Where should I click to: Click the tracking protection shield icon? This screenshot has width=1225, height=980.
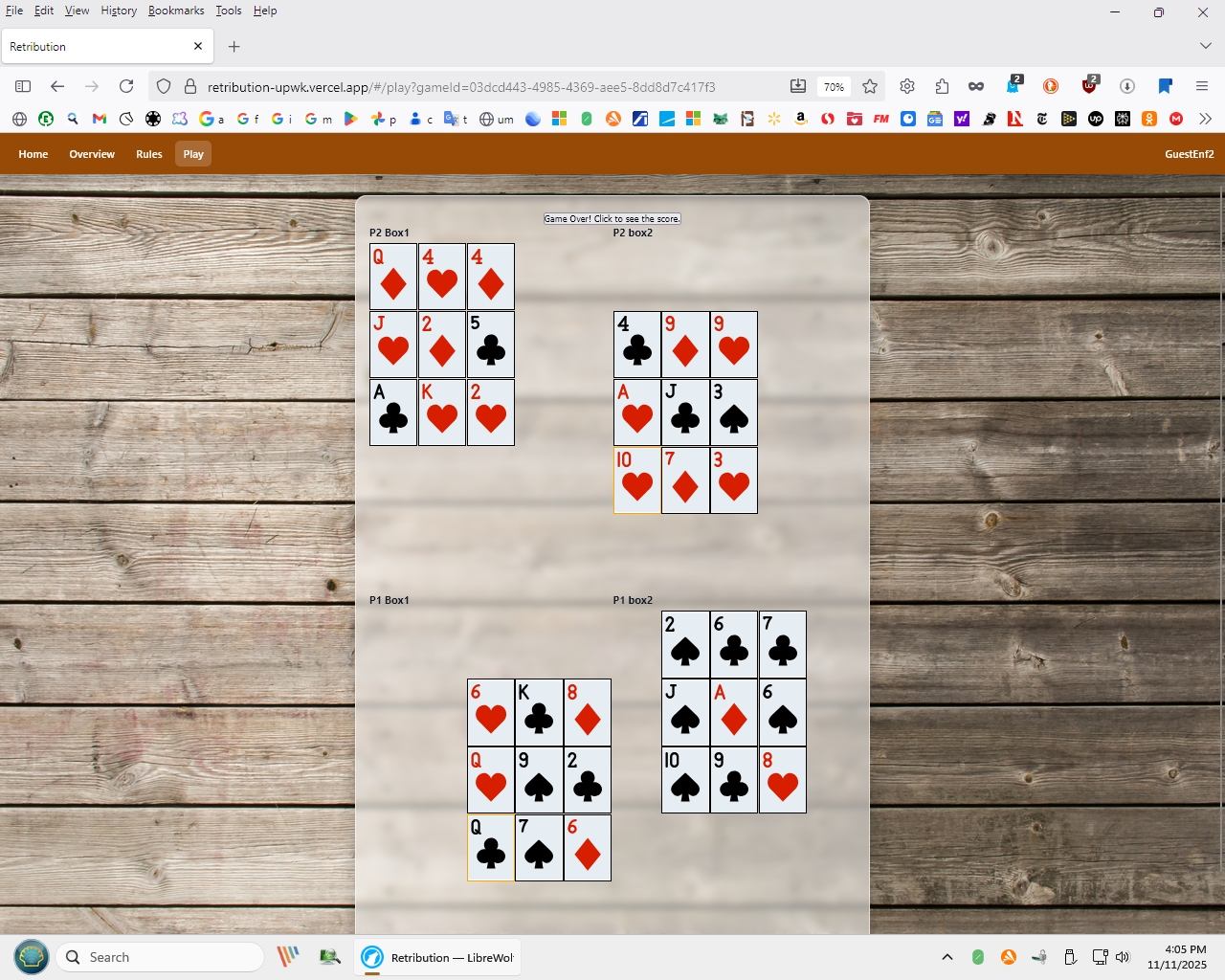coord(164,86)
